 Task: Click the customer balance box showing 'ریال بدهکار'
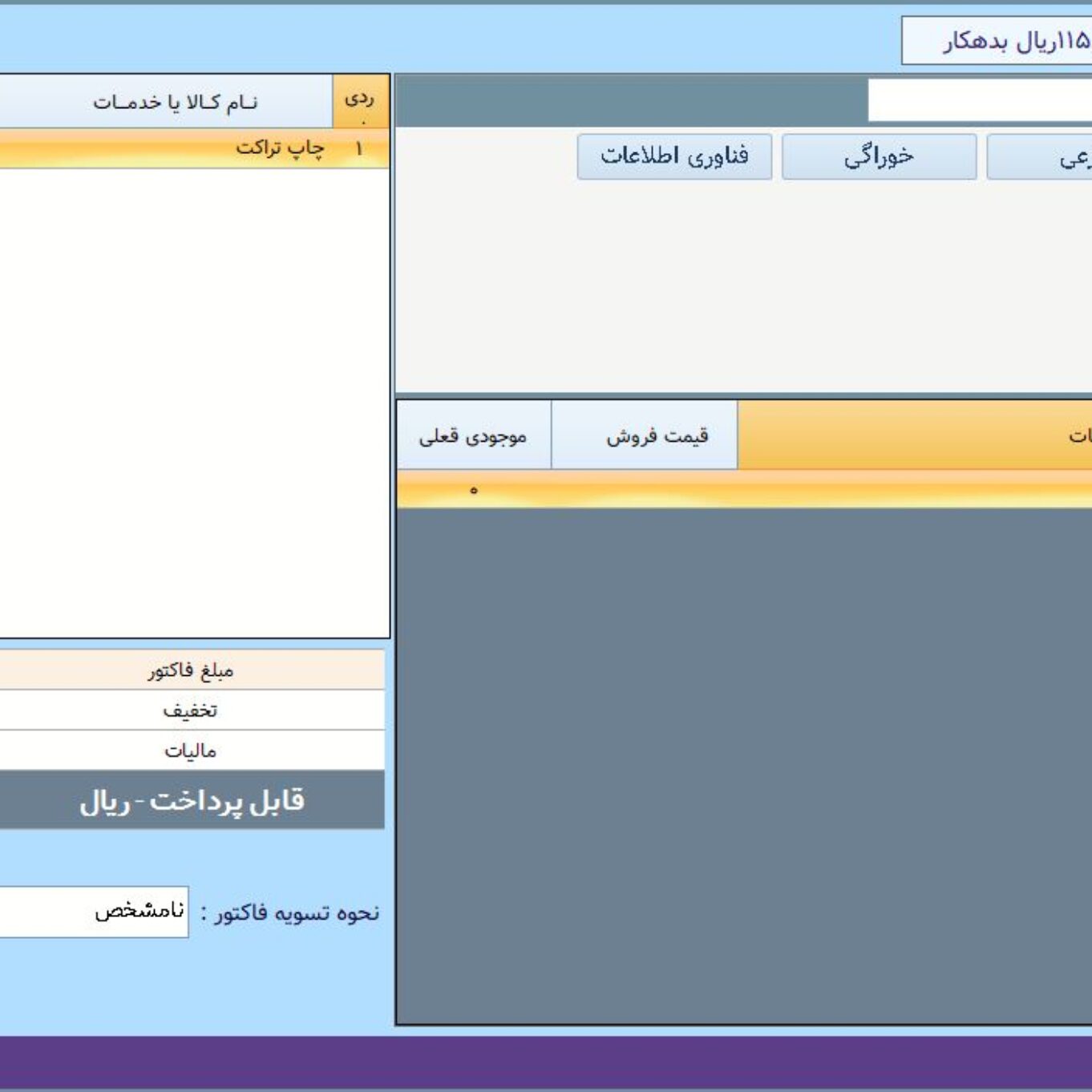(998, 41)
